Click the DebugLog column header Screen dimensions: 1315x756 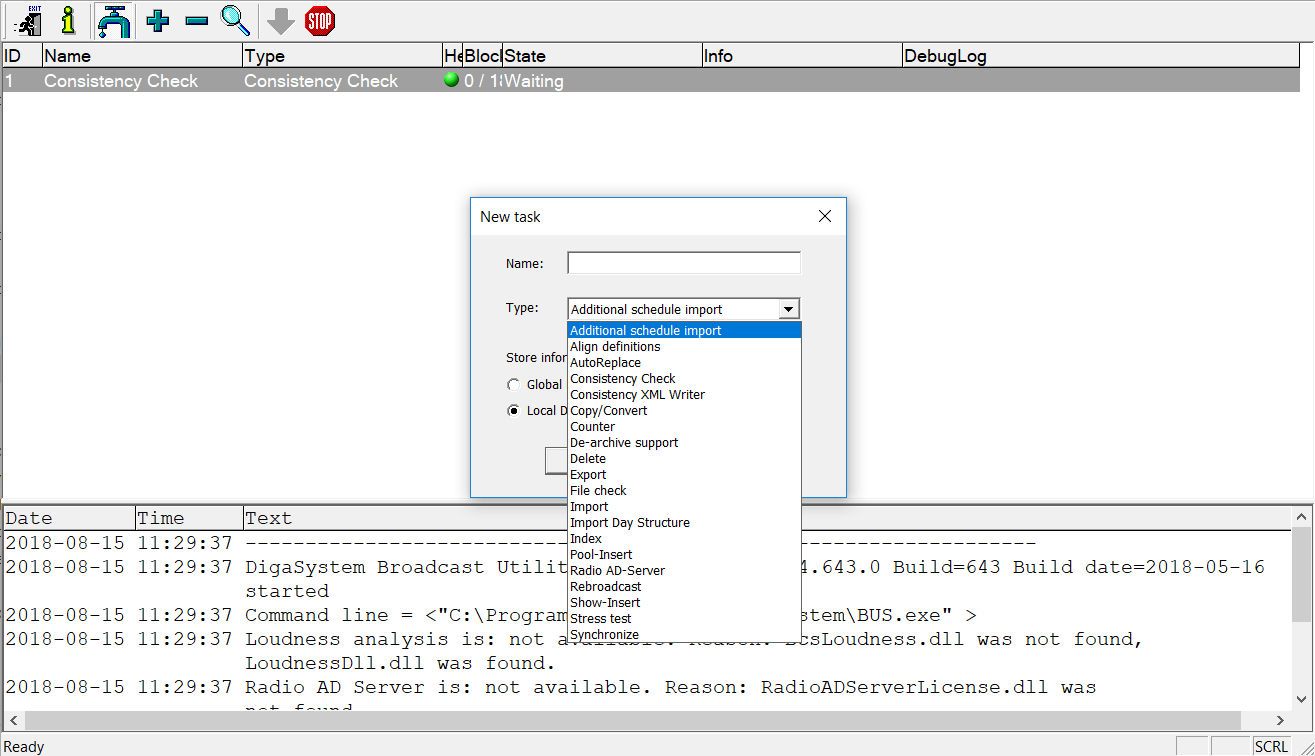[x=945, y=56]
